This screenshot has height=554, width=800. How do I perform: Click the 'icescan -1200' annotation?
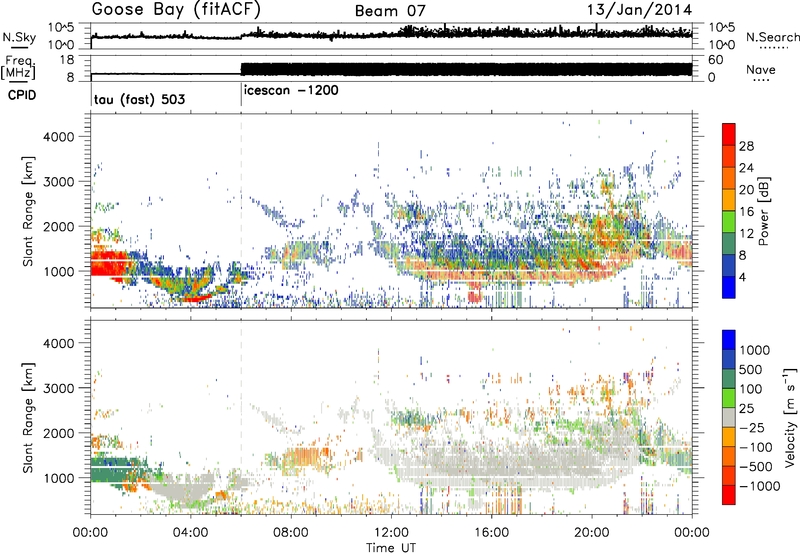[x=291, y=91]
